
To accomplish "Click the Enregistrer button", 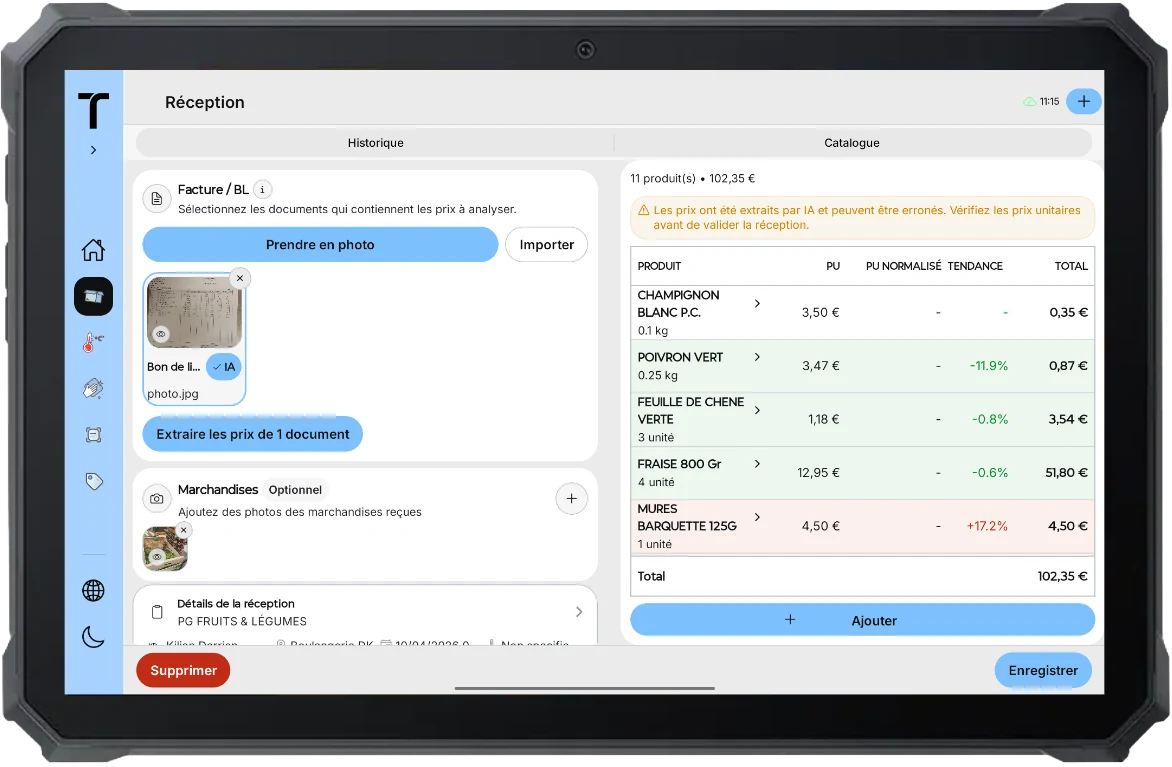I will click(x=1043, y=671).
